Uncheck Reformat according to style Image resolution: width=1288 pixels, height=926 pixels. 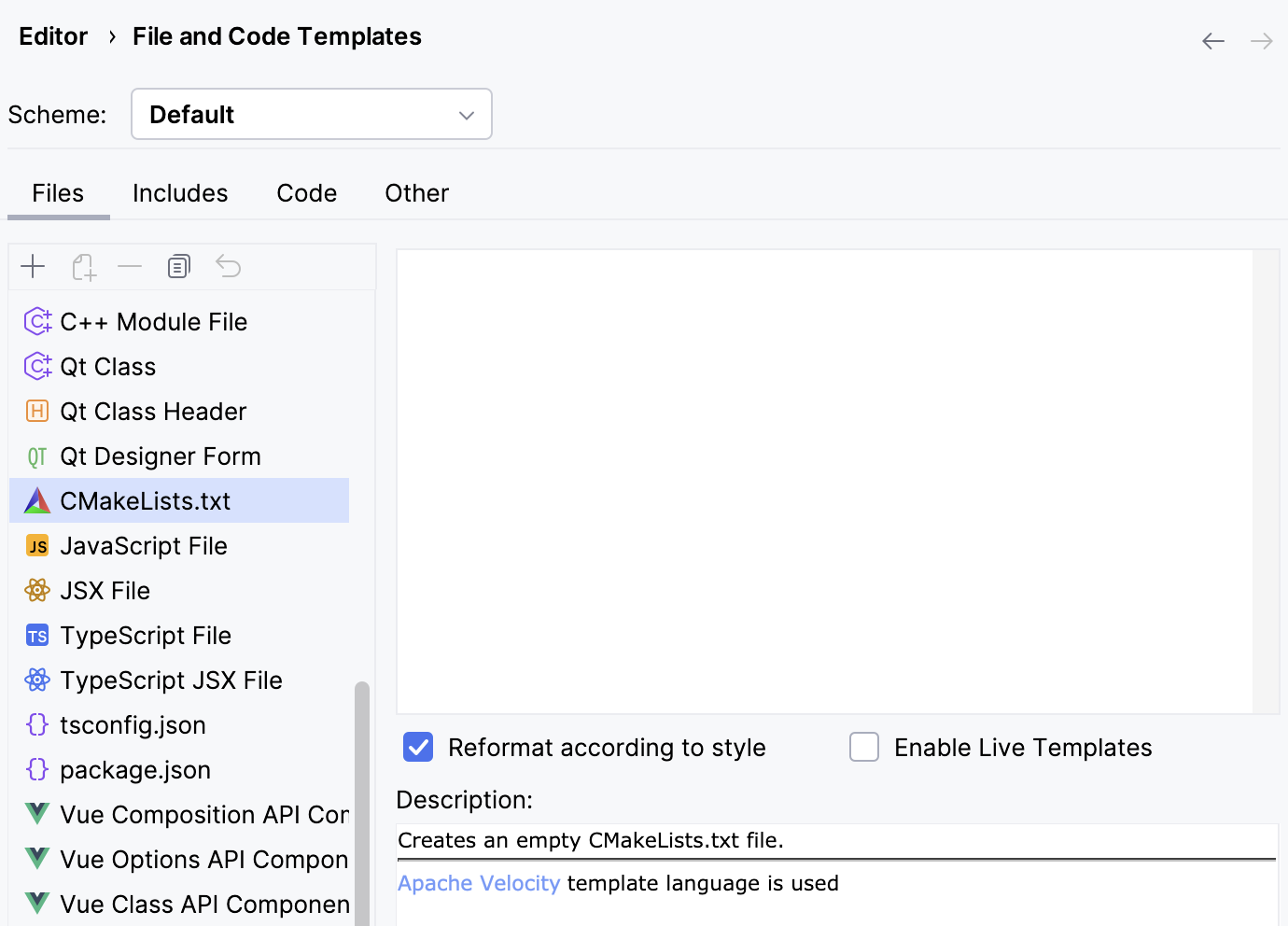coord(417,747)
